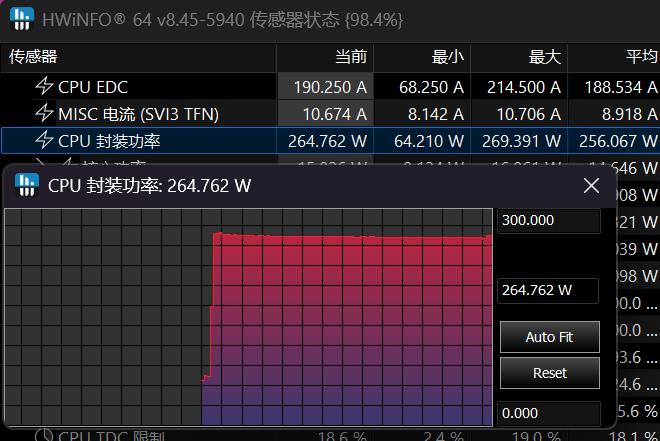Click the 214.500 A maximum value
660x441 pixels.
pos(524,88)
